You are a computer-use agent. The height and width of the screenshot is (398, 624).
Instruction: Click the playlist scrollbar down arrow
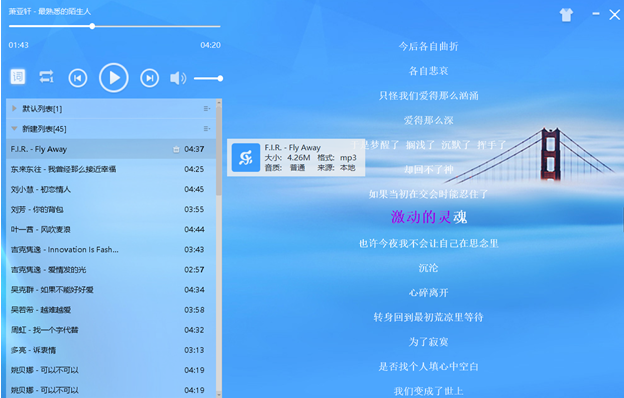[x=219, y=394]
